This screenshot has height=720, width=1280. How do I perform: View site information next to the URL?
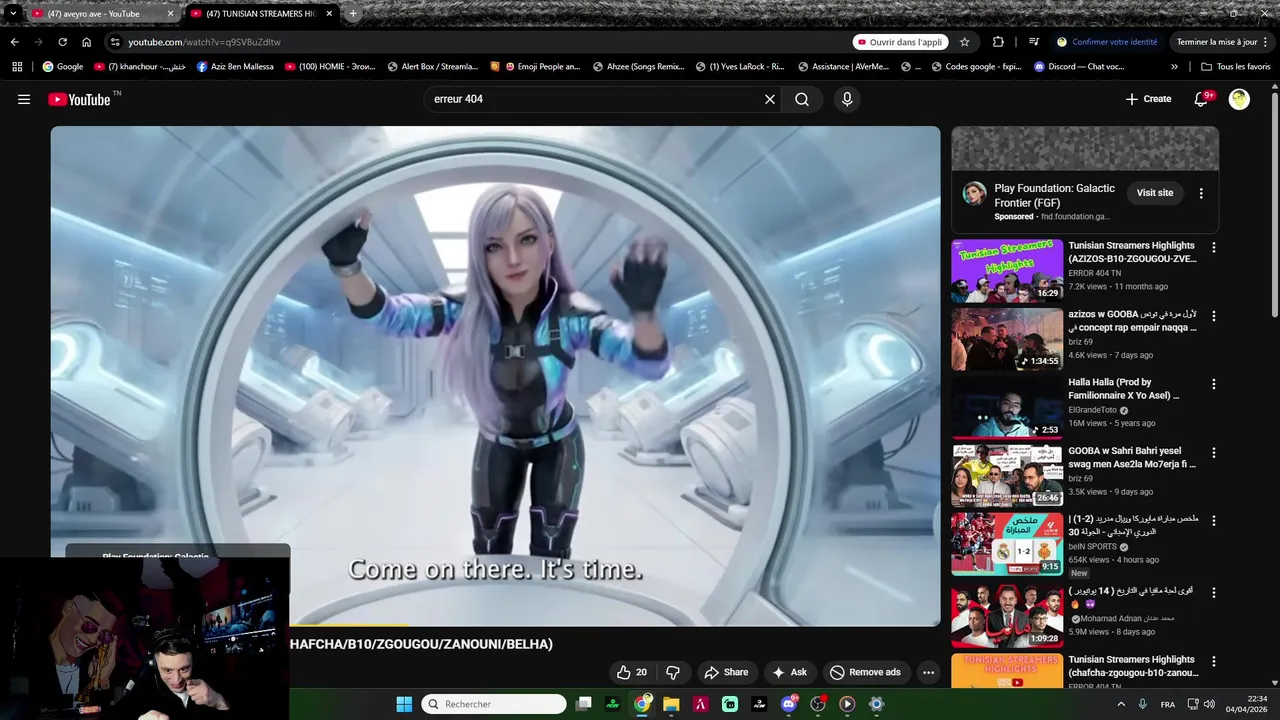[x=115, y=42]
